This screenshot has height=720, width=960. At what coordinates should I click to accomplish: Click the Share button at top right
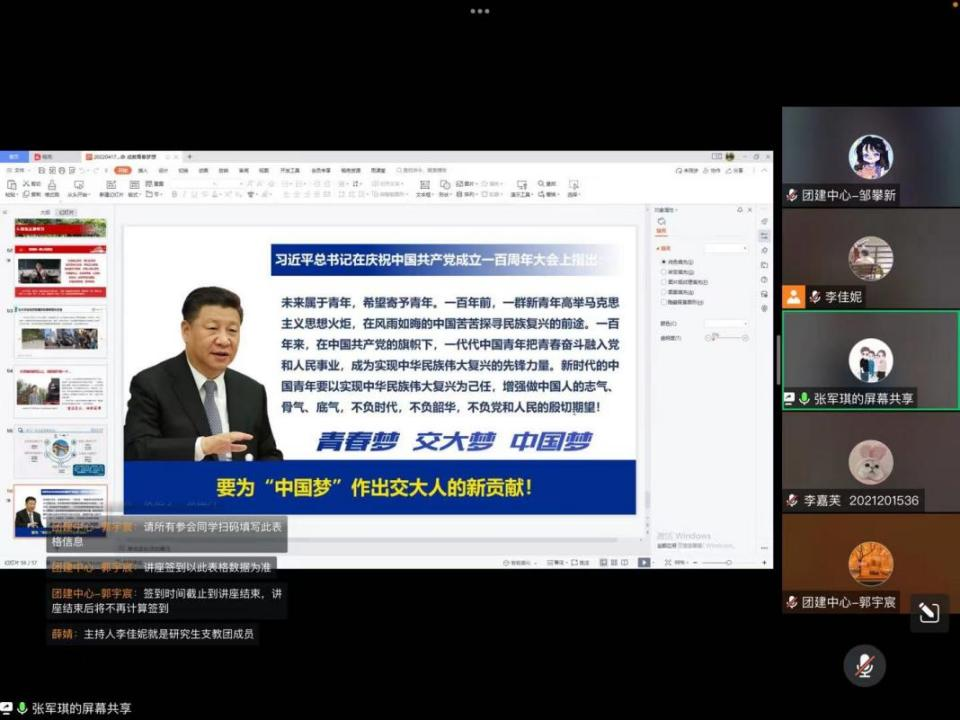(736, 171)
